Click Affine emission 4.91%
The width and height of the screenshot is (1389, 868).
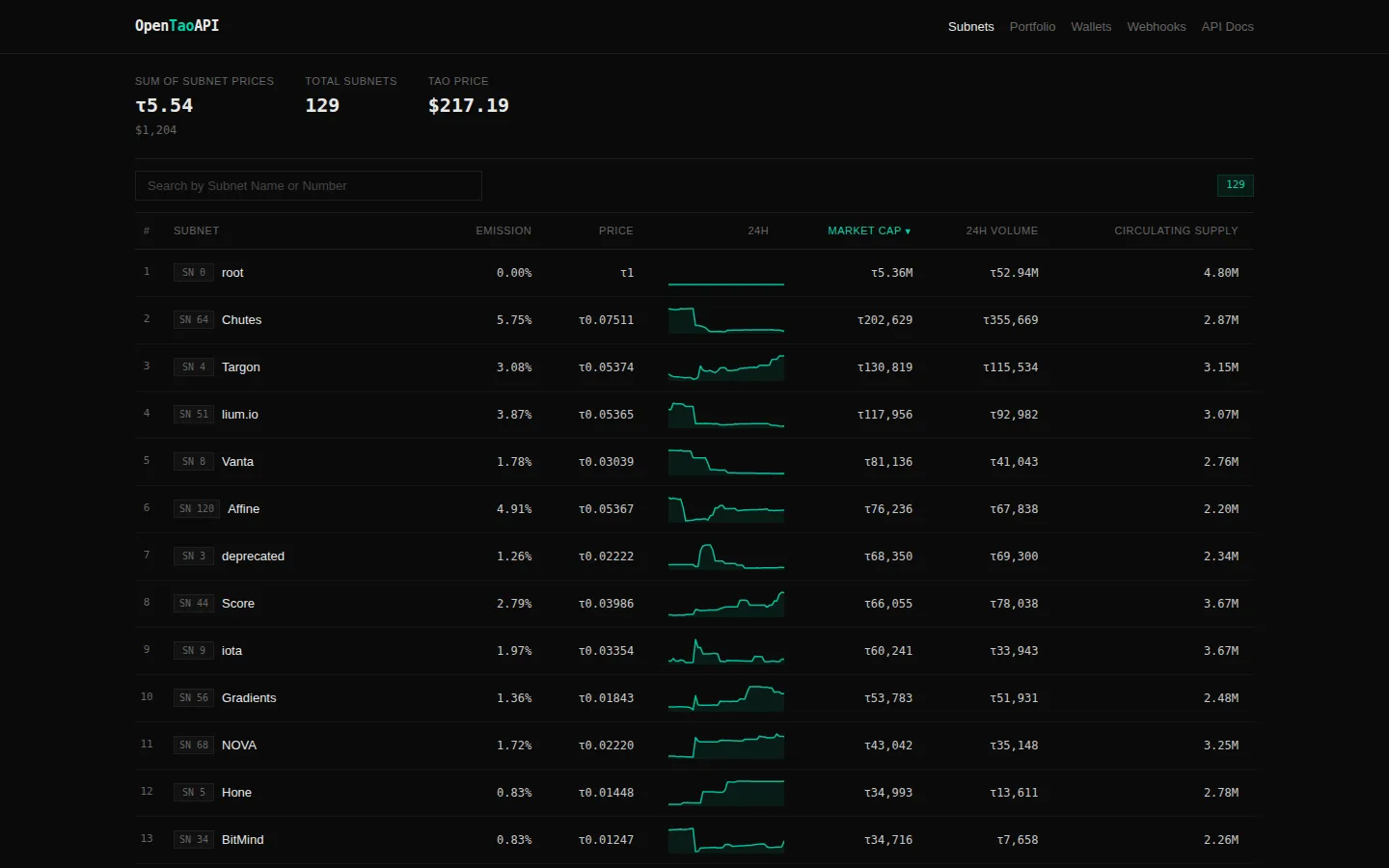[x=514, y=509]
